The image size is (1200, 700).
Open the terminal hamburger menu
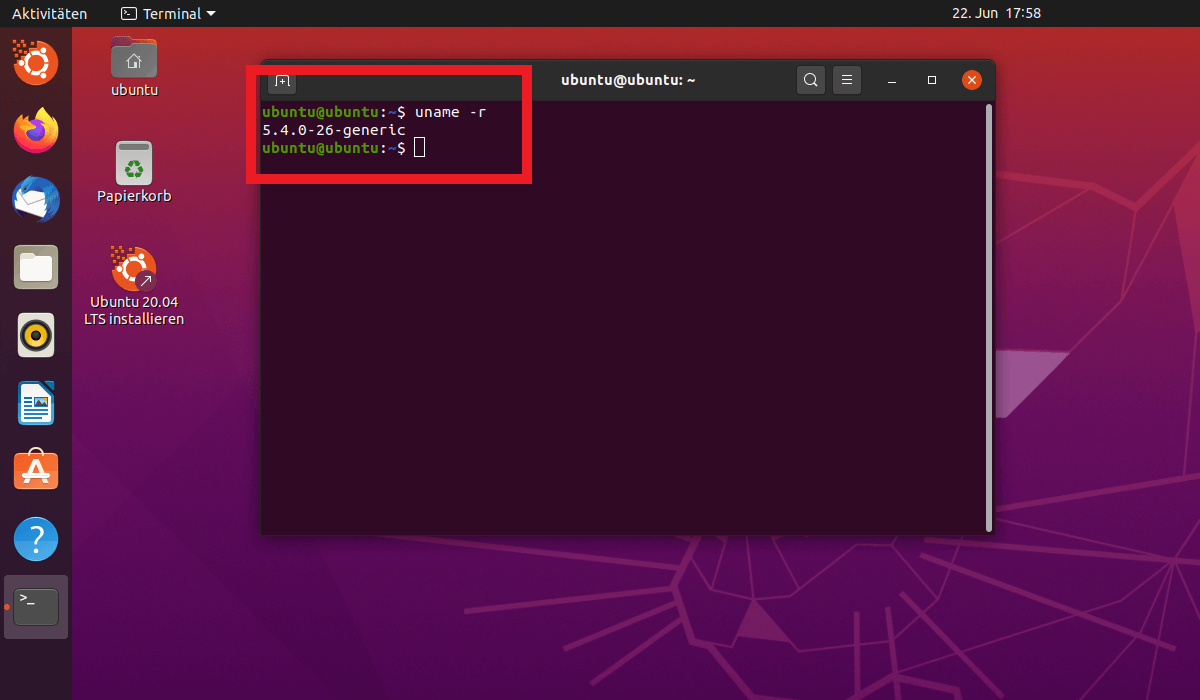847,80
